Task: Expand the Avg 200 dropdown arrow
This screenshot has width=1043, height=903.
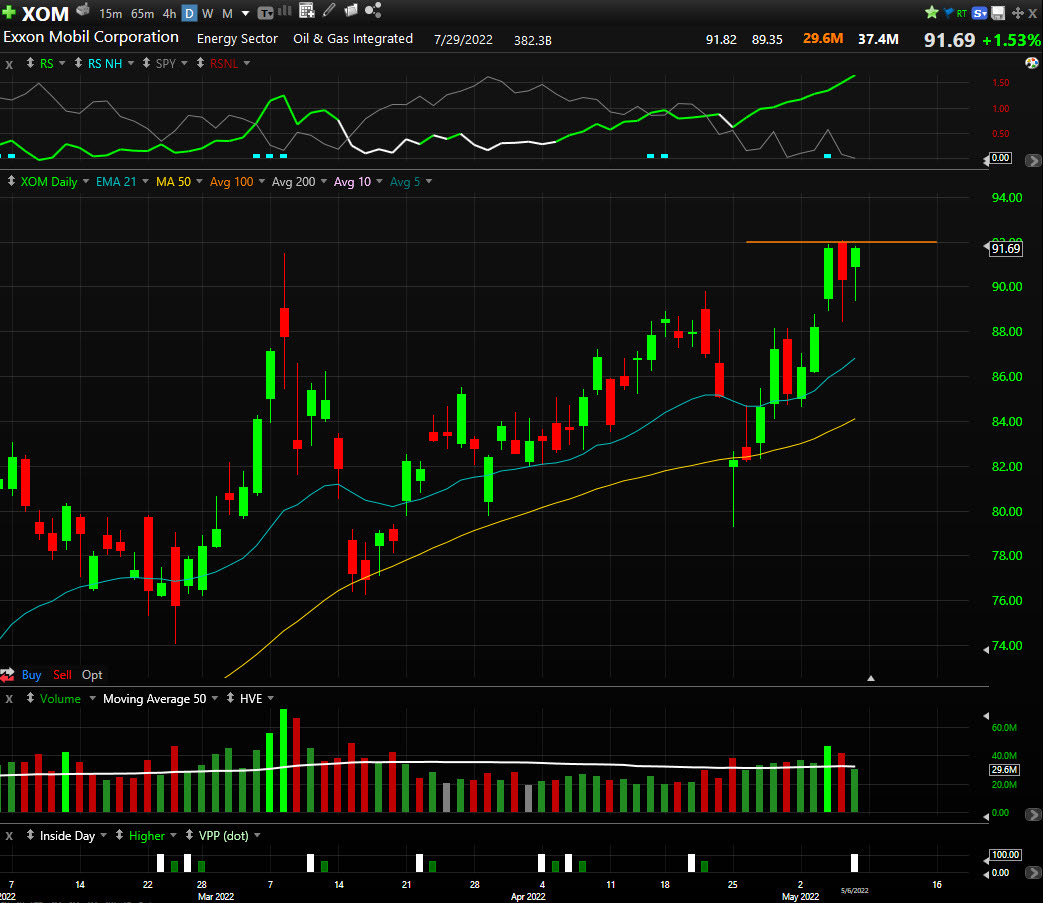Action: [x=323, y=181]
